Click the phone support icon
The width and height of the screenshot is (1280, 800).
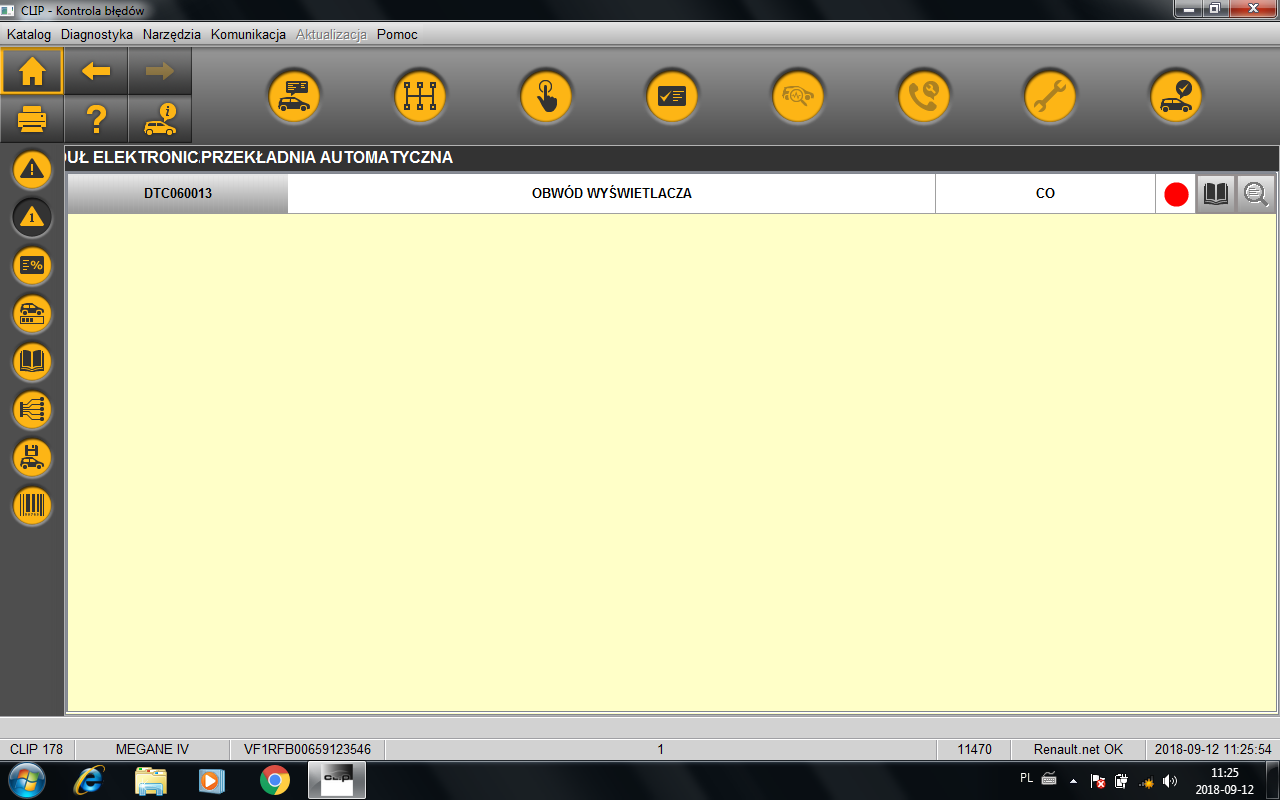click(x=924, y=97)
